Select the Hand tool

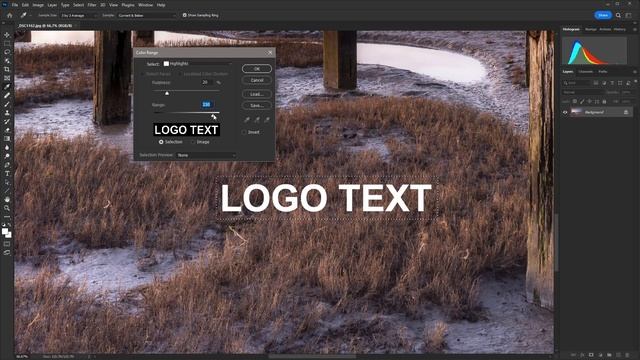tap(7, 199)
